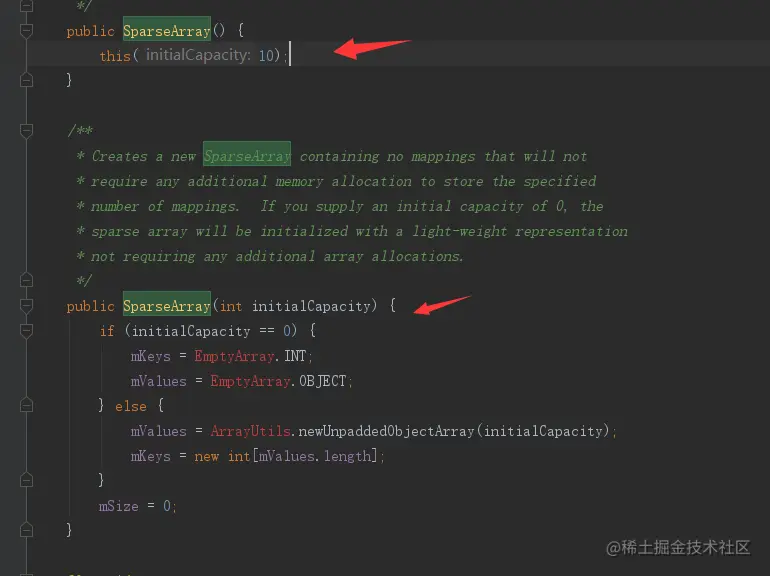The image size is (770, 576).
Task: Click SparseArray name in the no-argument constructor
Action: [166, 31]
